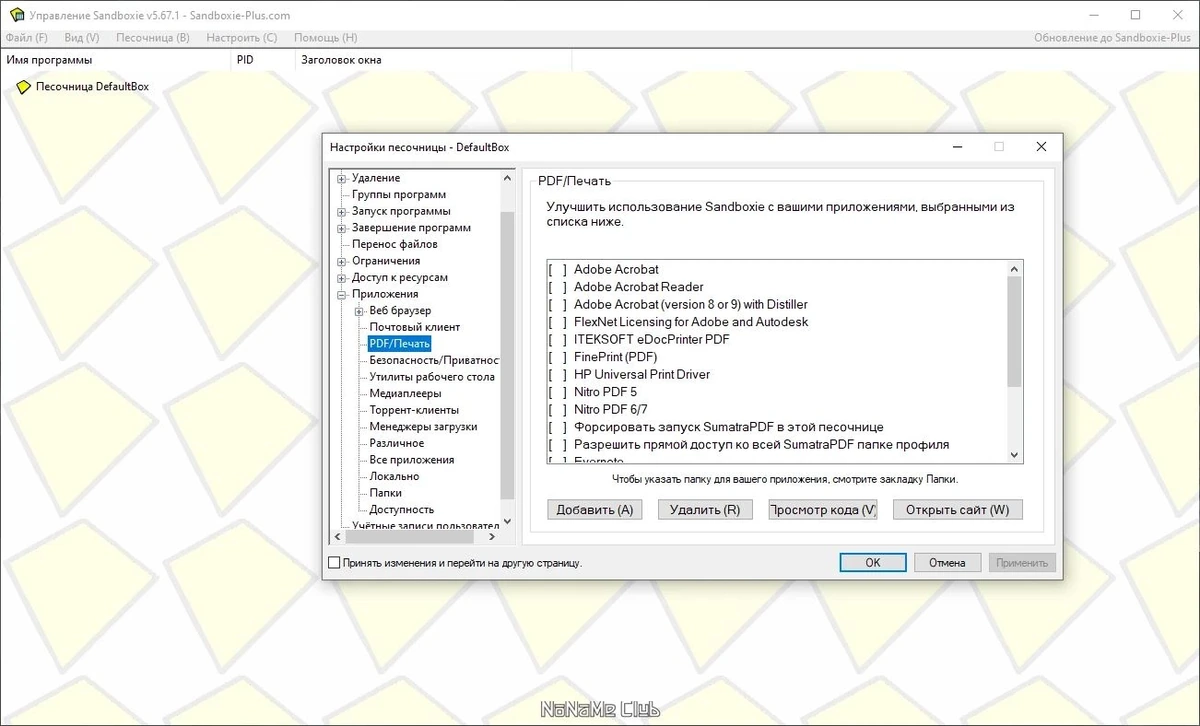The width and height of the screenshot is (1200, 726).
Task: Open the Файл (F) menu
Action: click(27, 38)
